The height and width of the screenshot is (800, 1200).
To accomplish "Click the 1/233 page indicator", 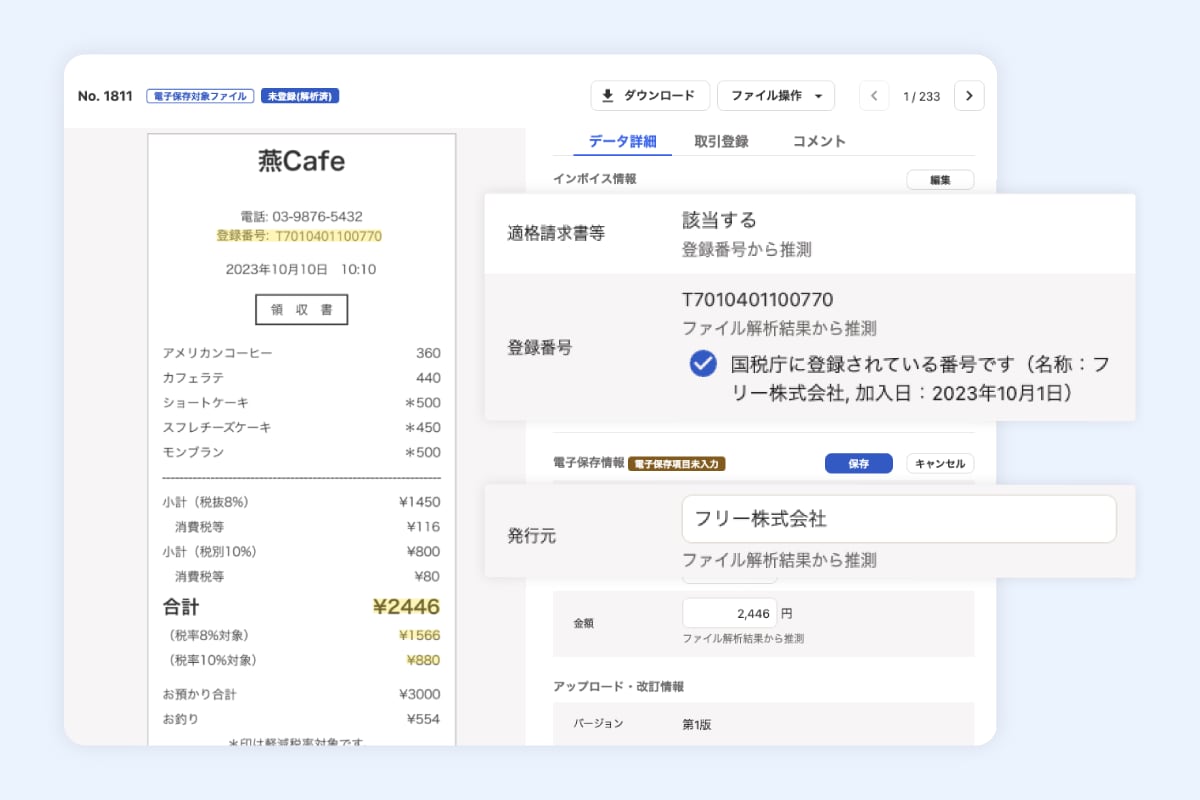I will tap(921, 95).
